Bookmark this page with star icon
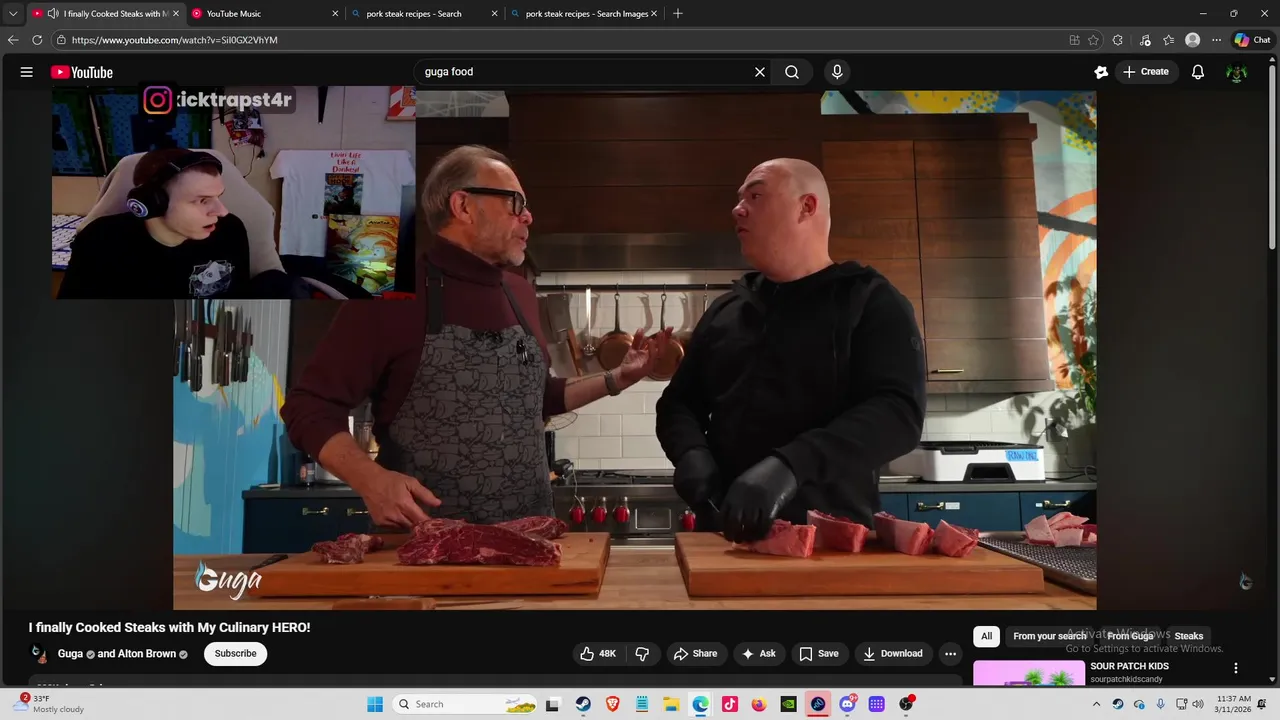 1093,40
